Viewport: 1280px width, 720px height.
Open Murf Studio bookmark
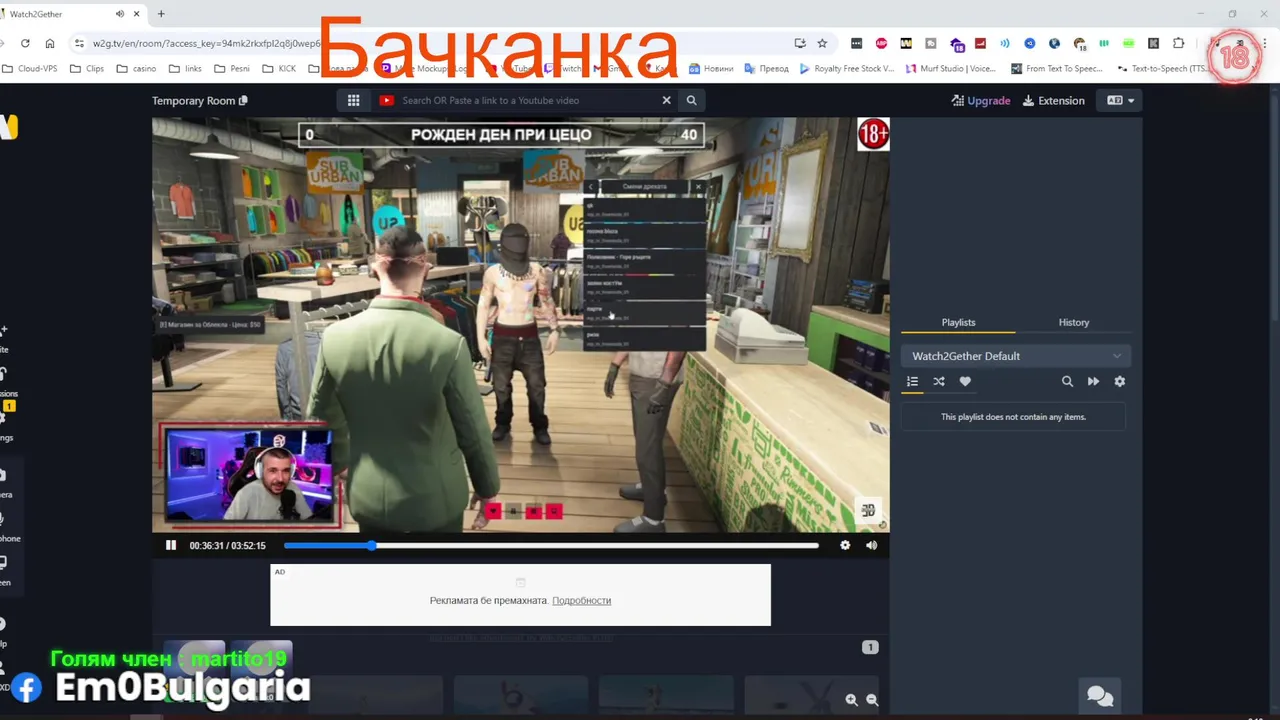click(x=950, y=68)
